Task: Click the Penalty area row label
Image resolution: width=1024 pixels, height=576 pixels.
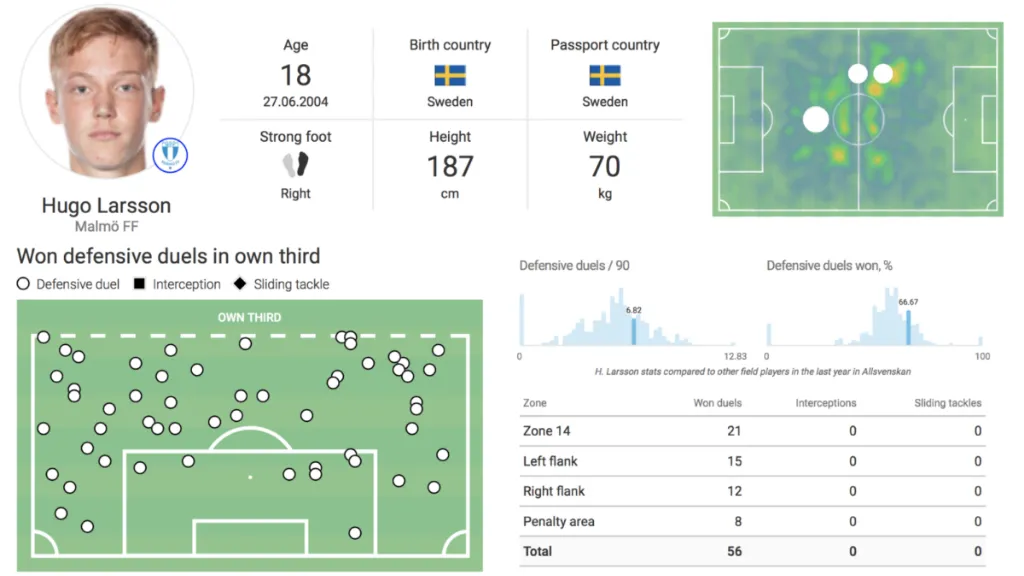Action: pos(557,522)
